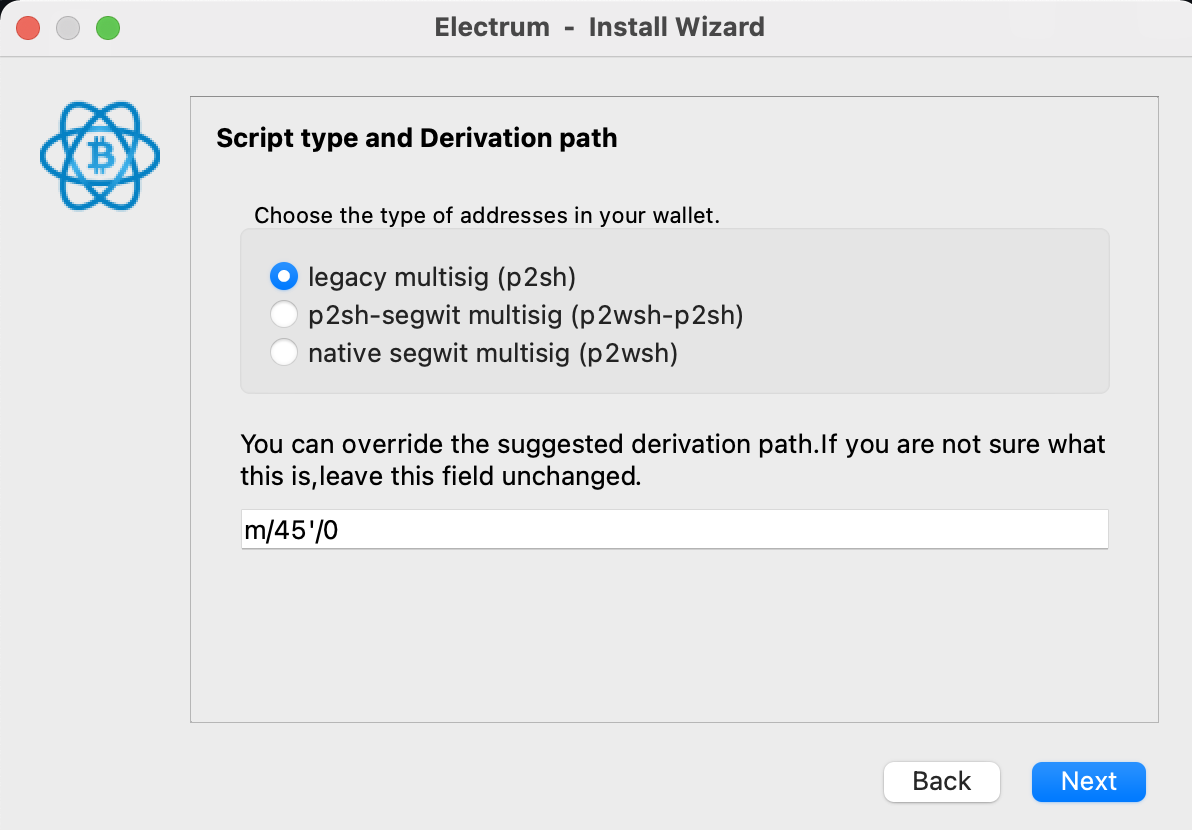
Task: Select the "legacy multisig (p2sh)" option
Action: coord(283,276)
